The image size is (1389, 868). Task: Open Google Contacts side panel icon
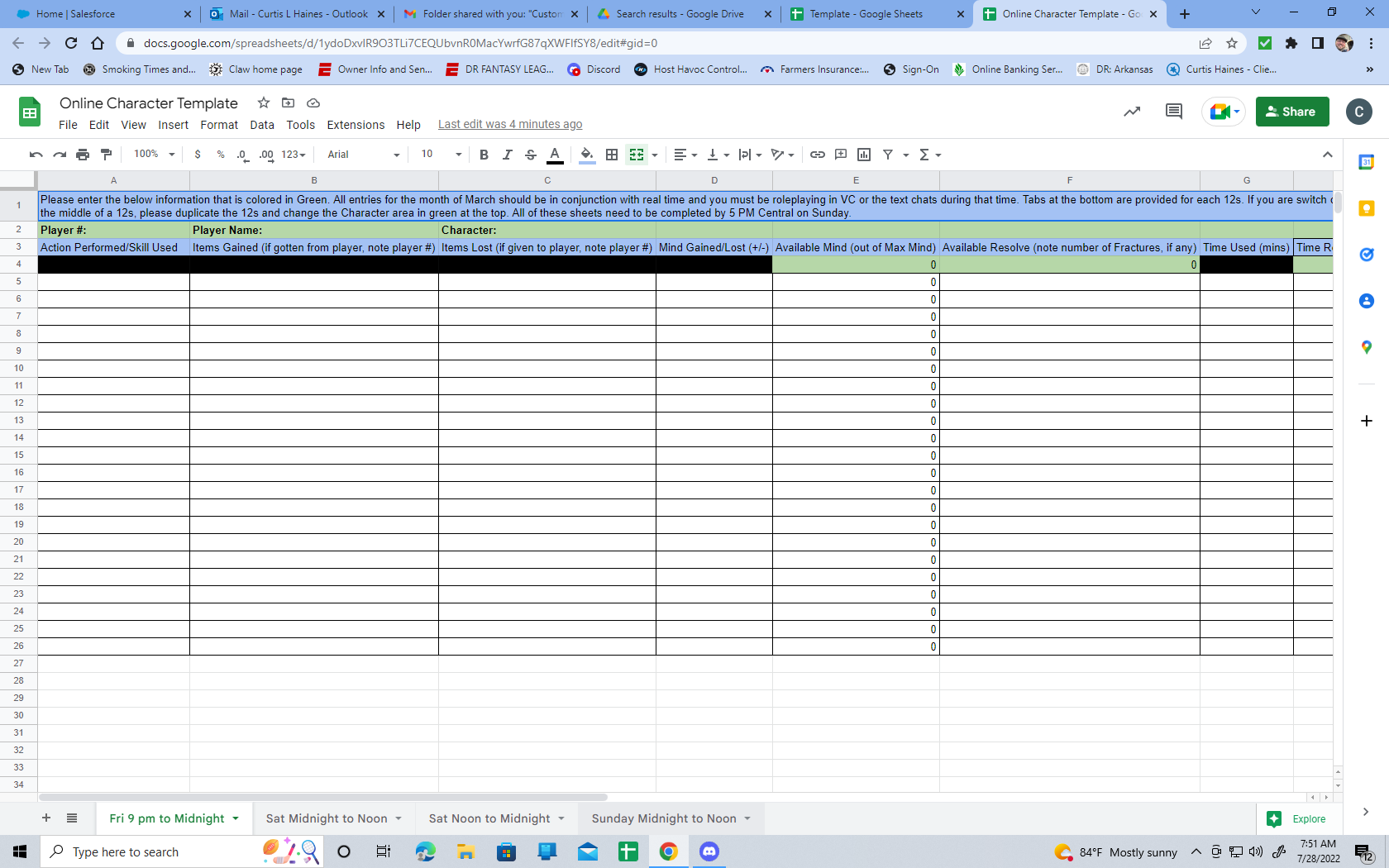tap(1366, 301)
